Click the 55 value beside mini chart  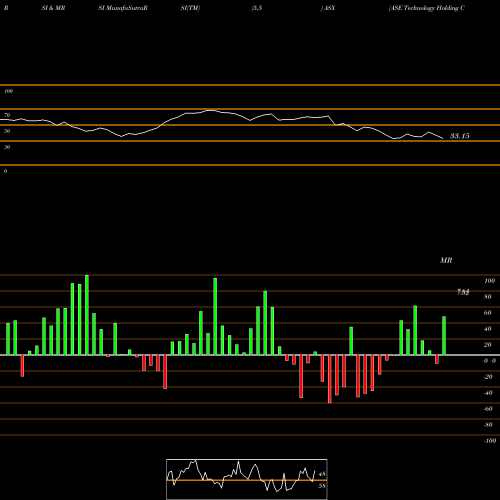tap(322, 486)
